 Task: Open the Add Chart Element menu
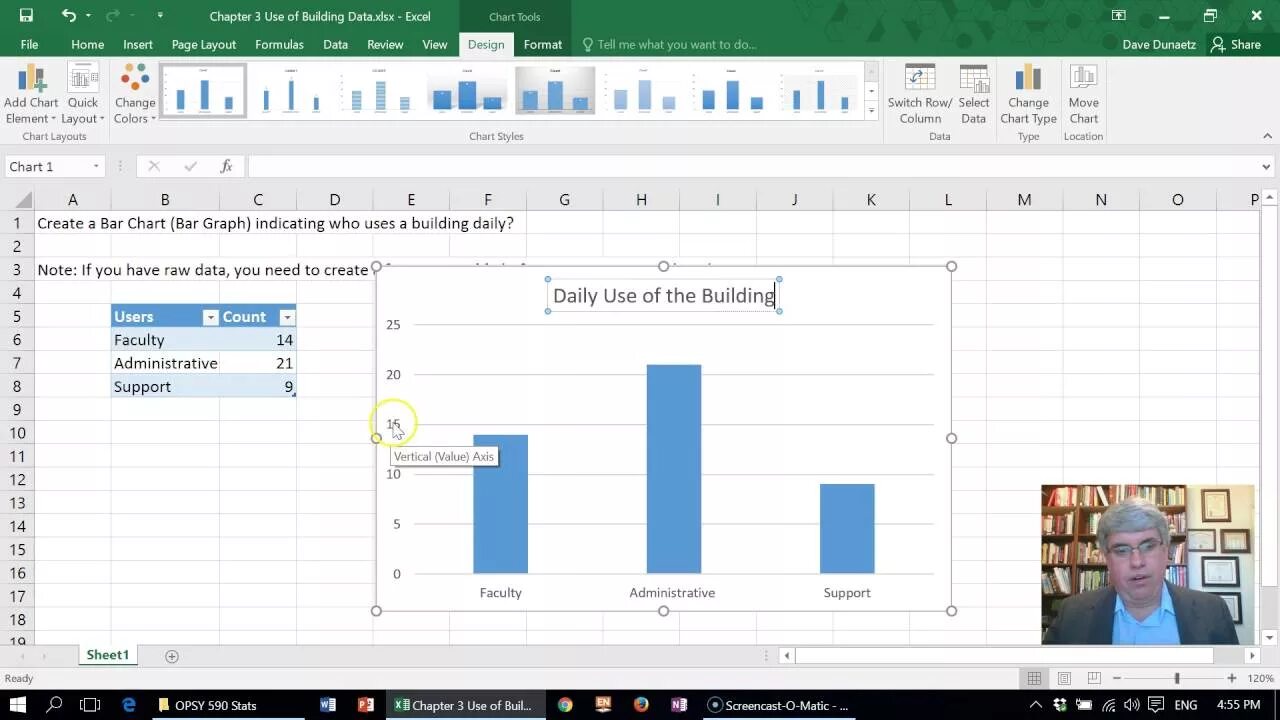pos(31,96)
